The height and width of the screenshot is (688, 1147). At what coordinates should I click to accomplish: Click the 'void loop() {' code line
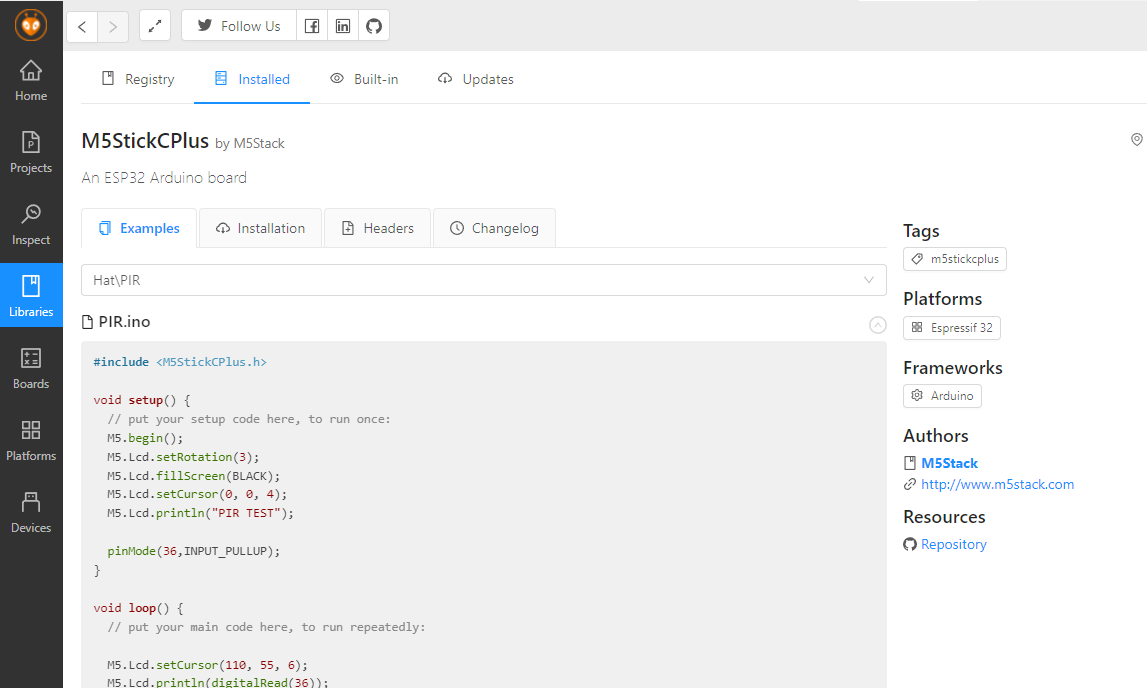pyautogui.click(x=138, y=608)
